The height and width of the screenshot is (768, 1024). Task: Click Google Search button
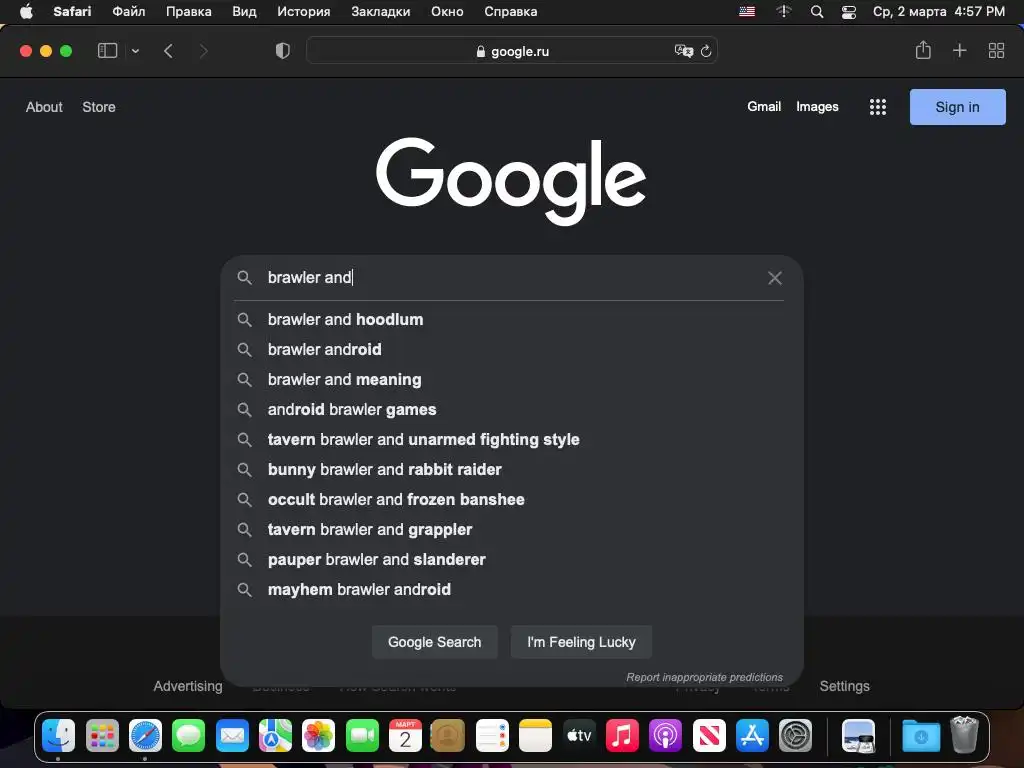[434, 642]
